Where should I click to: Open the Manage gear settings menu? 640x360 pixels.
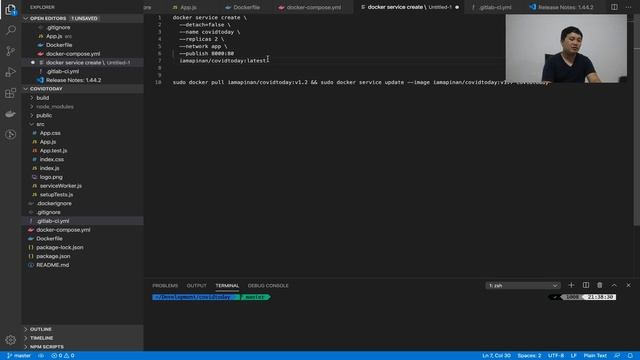click(11, 340)
